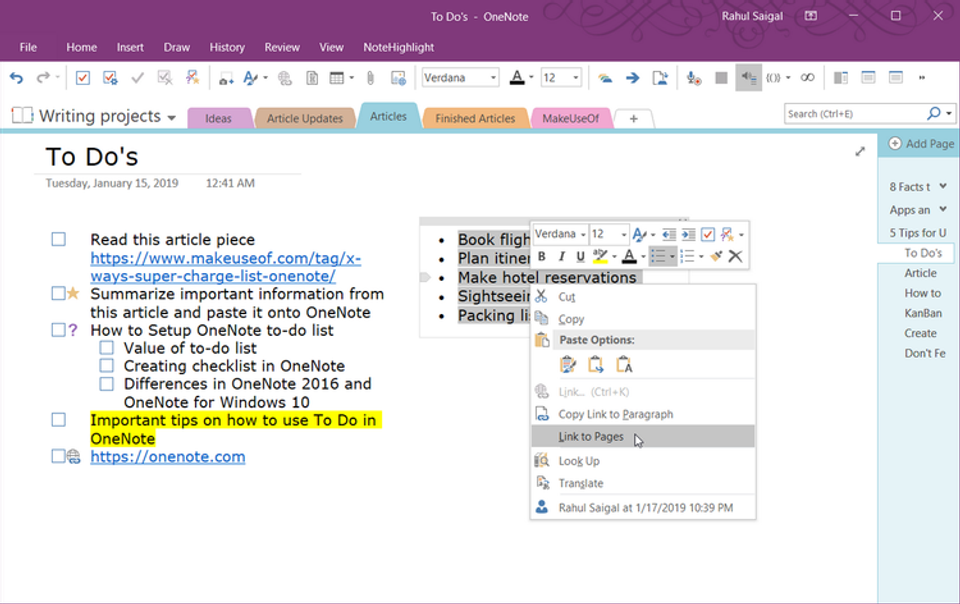Click the search magnifier icon
The width and height of the screenshot is (960, 604).
click(x=934, y=114)
